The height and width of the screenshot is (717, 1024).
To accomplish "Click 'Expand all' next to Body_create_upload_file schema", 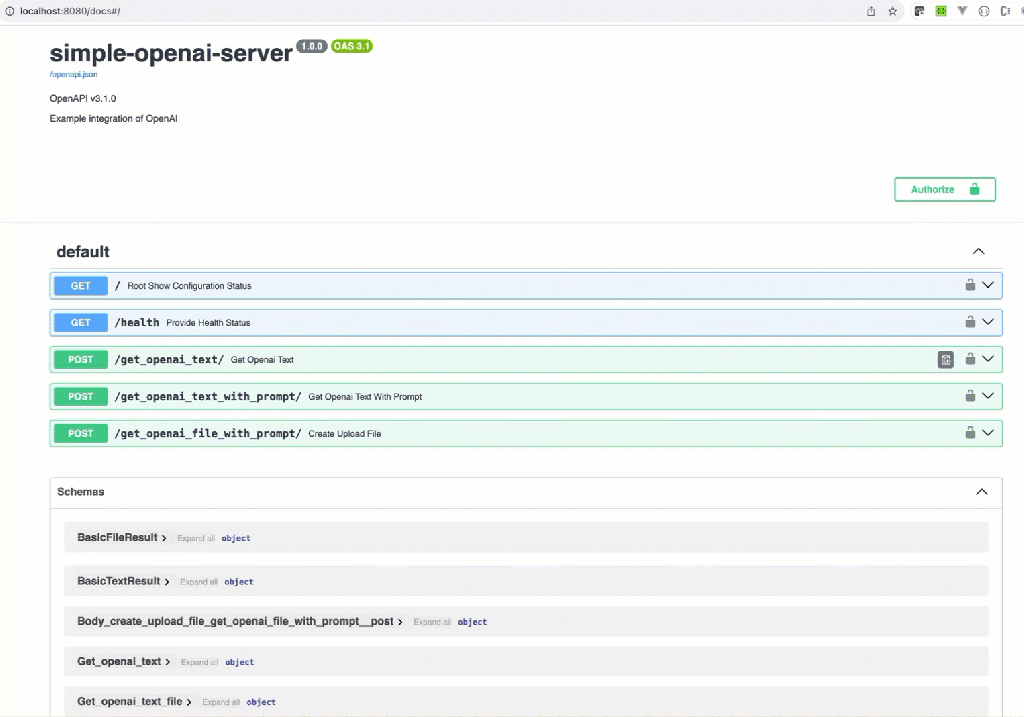I will [432, 622].
